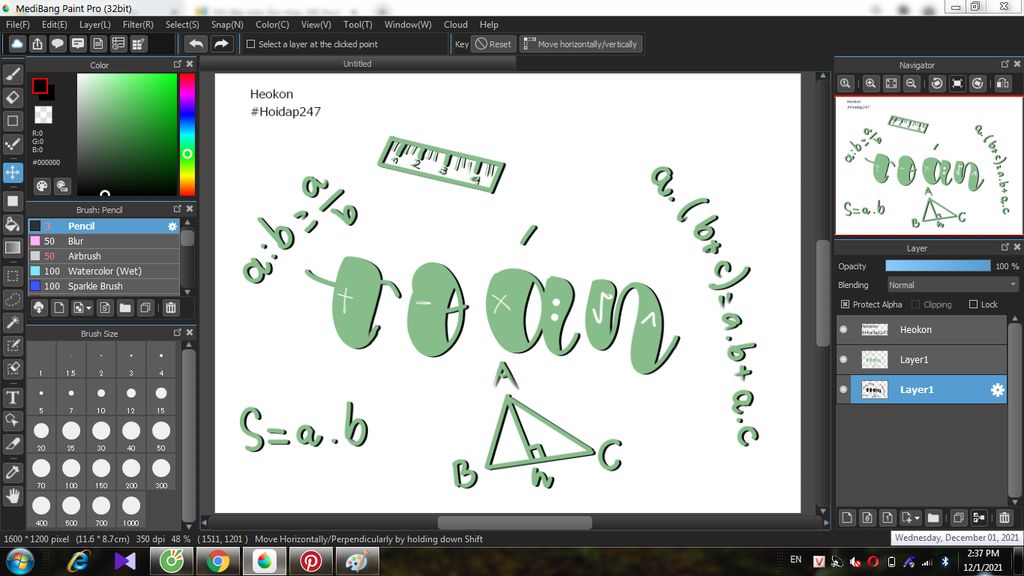Click the Untitled canvas tab
The image size is (1024, 576).
[x=357, y=63]
